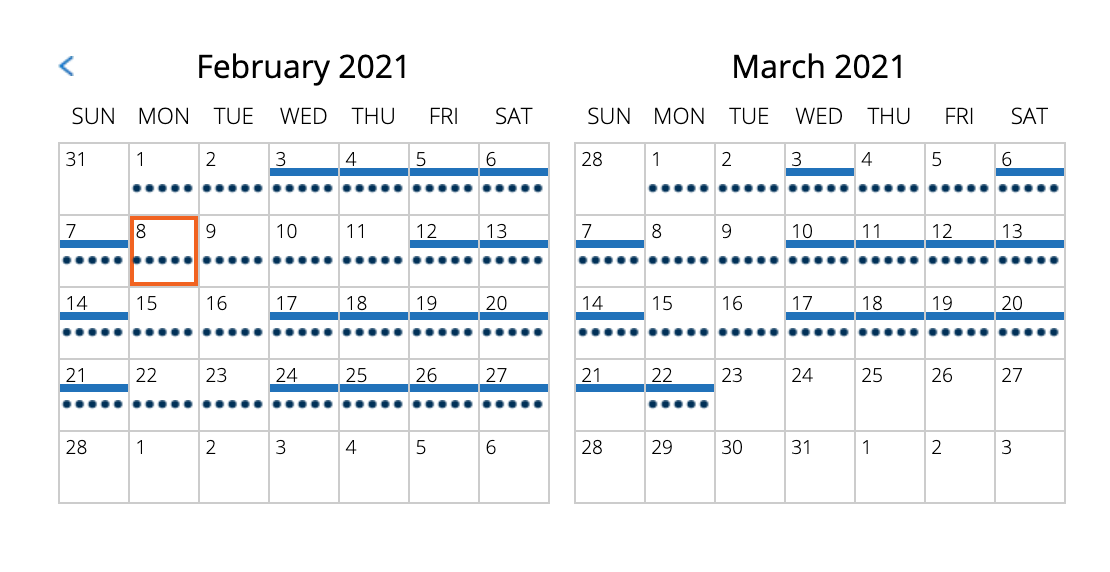Select March 1 date cell
The width and height of the screenshot is (1110, 572).
click(680, 178)
